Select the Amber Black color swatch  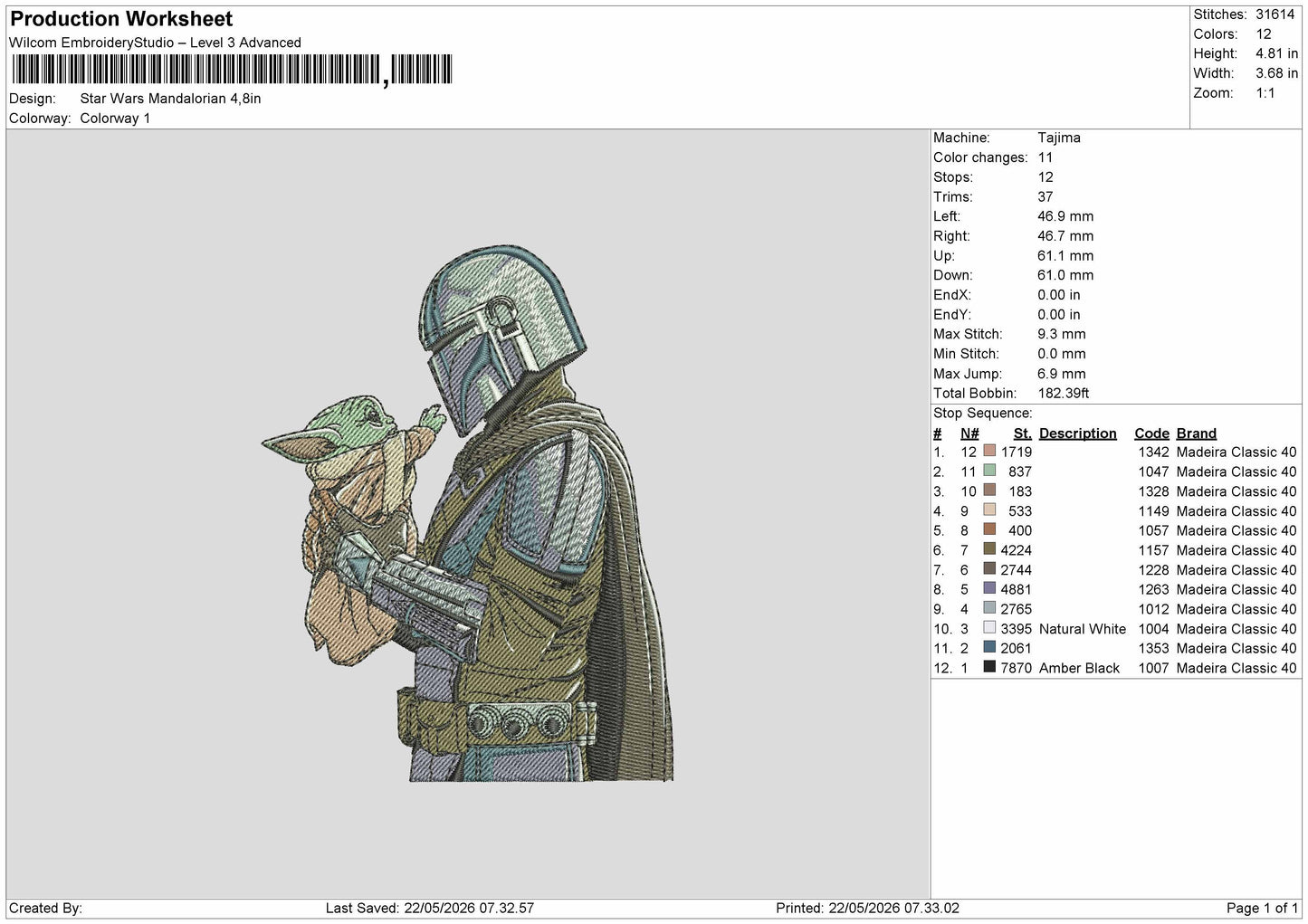coord(989,667)
